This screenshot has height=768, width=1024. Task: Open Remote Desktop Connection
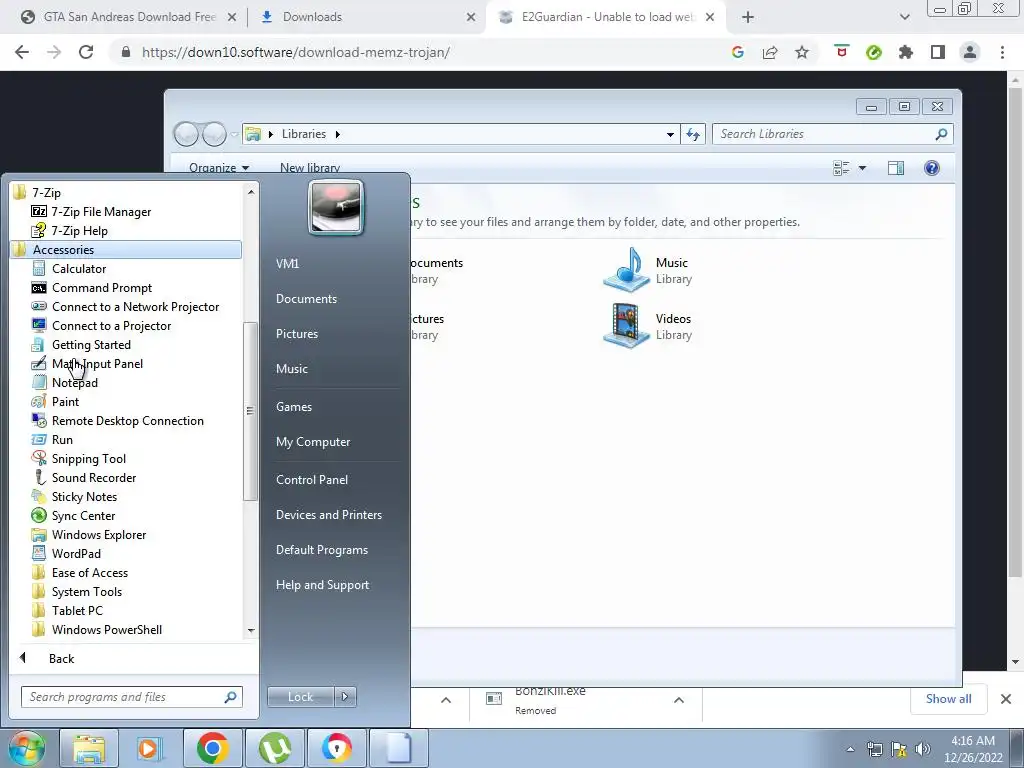point(118,421)
